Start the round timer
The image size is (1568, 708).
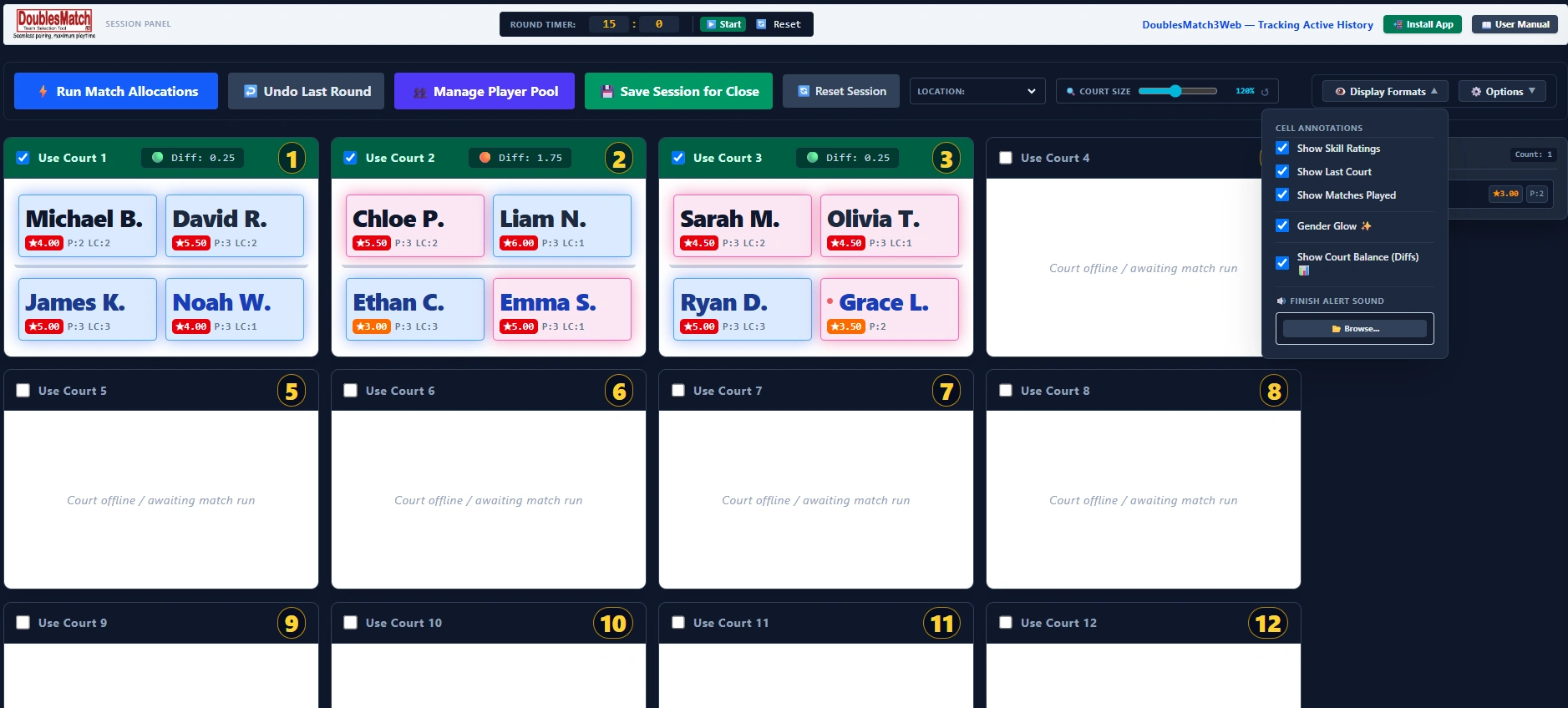(x=723, y=24)
